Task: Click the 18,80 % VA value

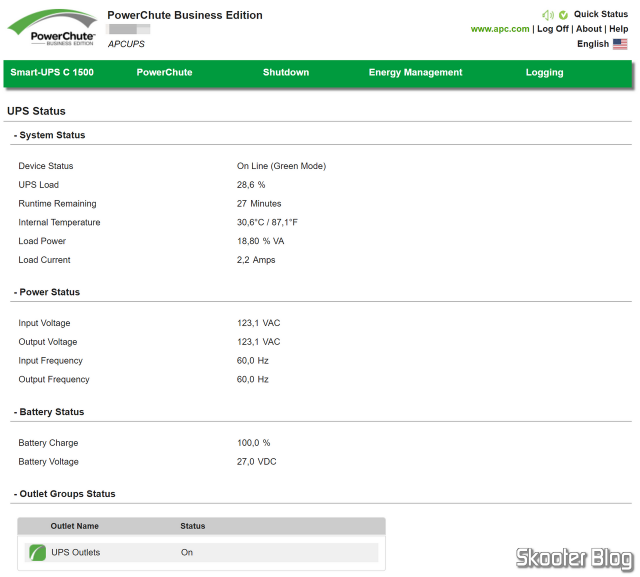Action: click(260, 241)
